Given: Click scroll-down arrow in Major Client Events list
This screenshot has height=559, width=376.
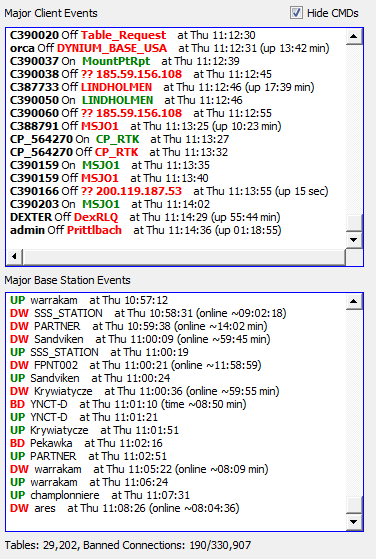Looking at the screenshot, I should (354, 240).
